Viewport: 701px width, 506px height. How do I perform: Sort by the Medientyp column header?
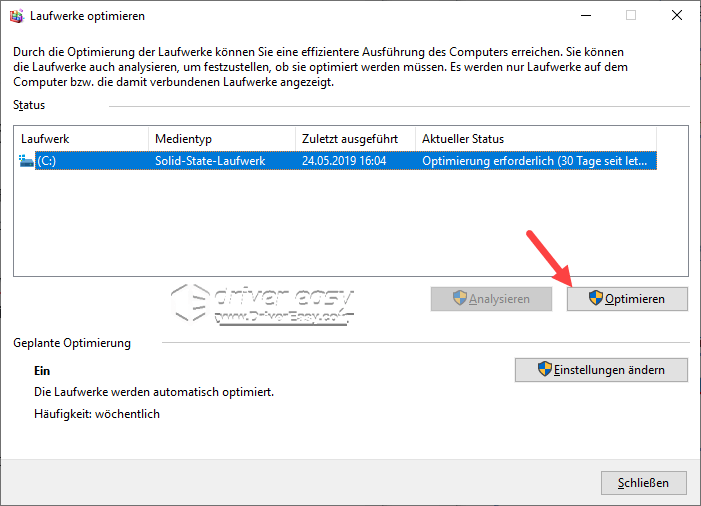[222, 139]
